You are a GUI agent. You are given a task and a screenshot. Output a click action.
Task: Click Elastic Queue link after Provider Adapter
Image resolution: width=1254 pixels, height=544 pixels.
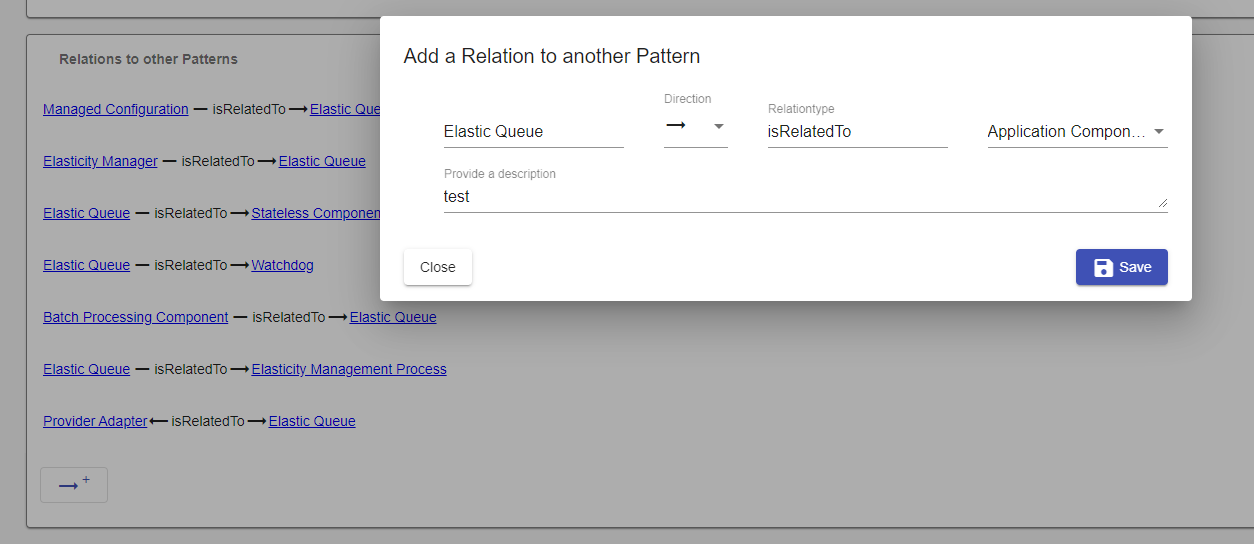click(312, 421)
